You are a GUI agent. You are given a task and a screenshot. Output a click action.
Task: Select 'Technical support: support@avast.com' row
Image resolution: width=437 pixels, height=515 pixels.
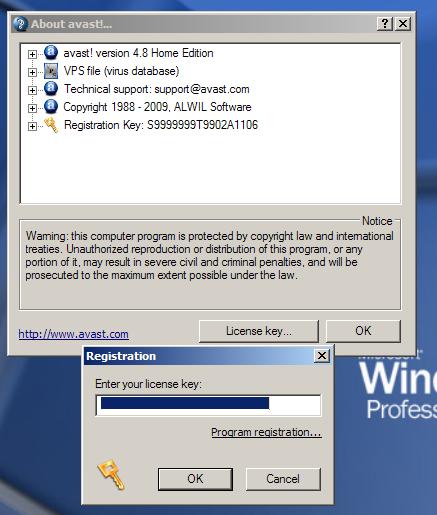coord(157,89)
